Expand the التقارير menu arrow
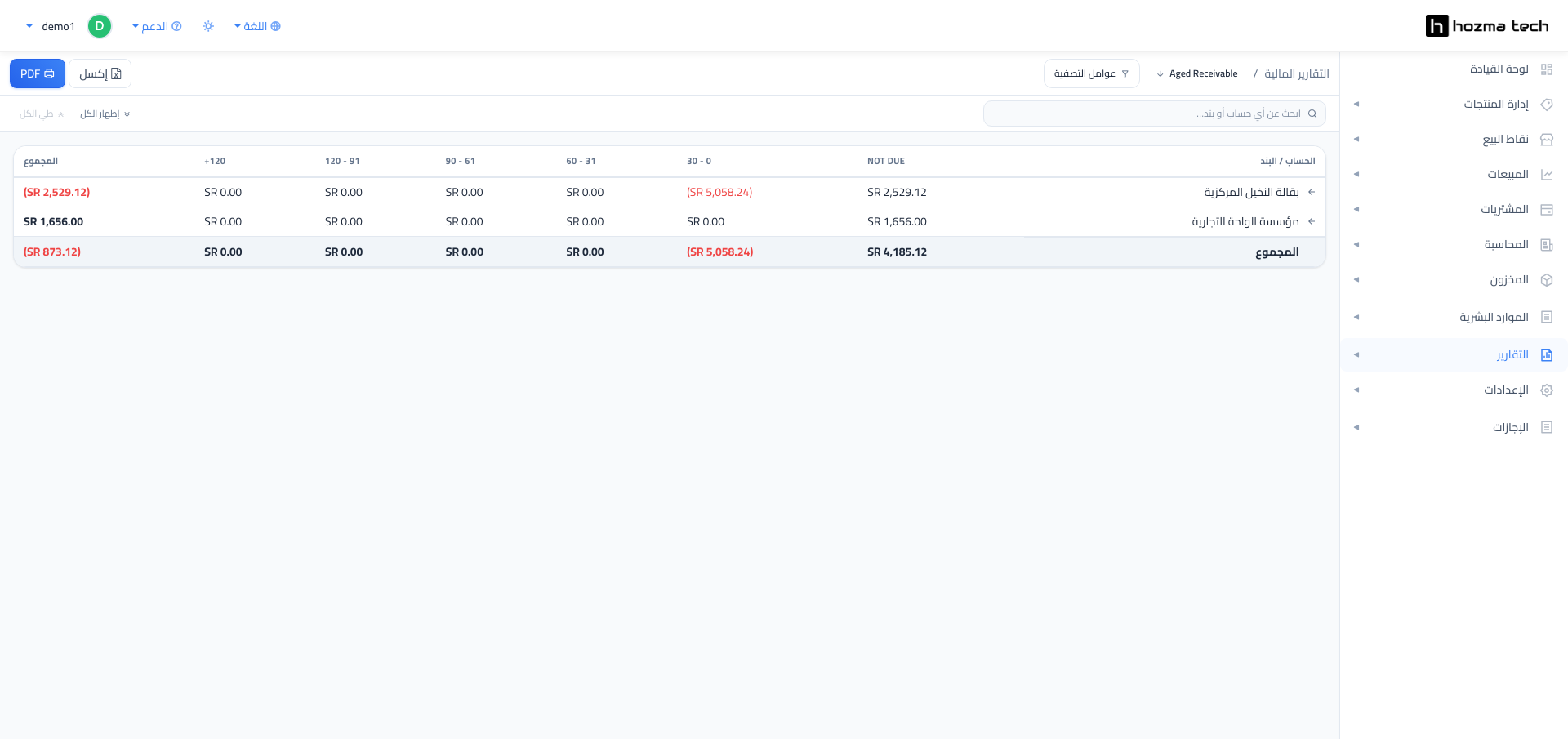Image resolution: width=1568 pixels, height=739 pixels. pyautogui.click(x=1356, y=354)
